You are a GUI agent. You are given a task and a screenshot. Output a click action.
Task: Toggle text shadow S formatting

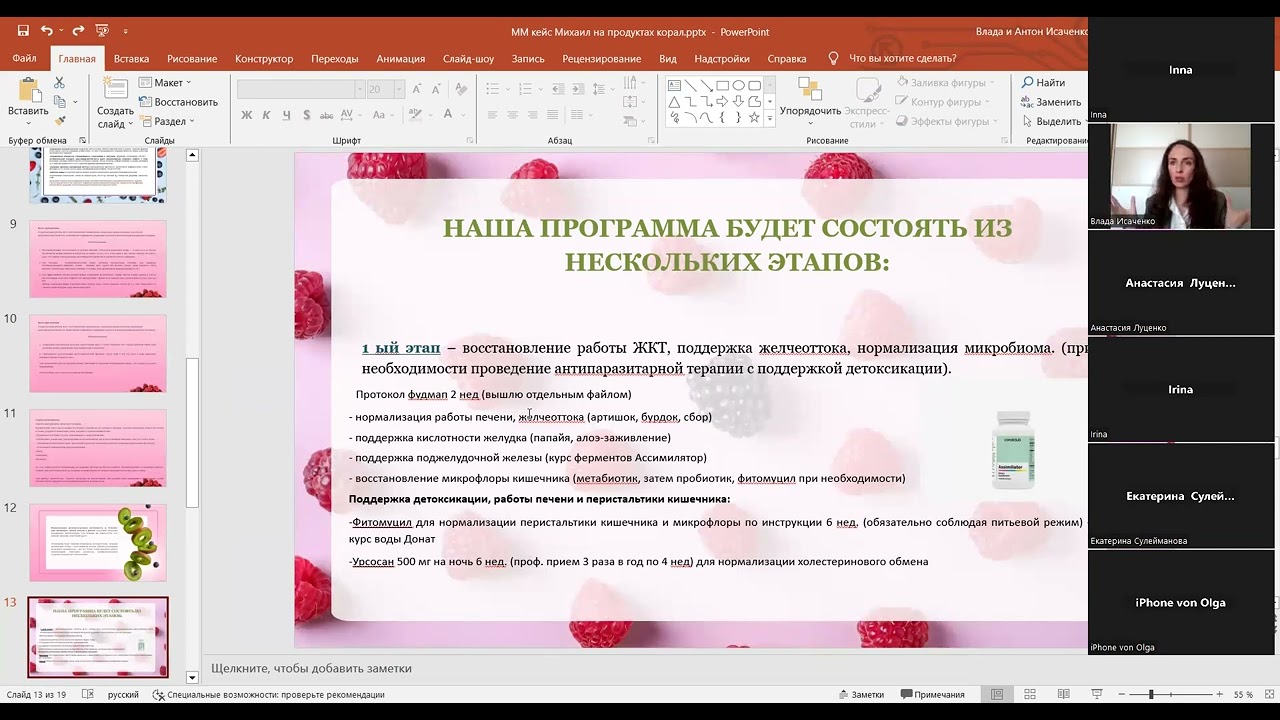pos(306,115)
